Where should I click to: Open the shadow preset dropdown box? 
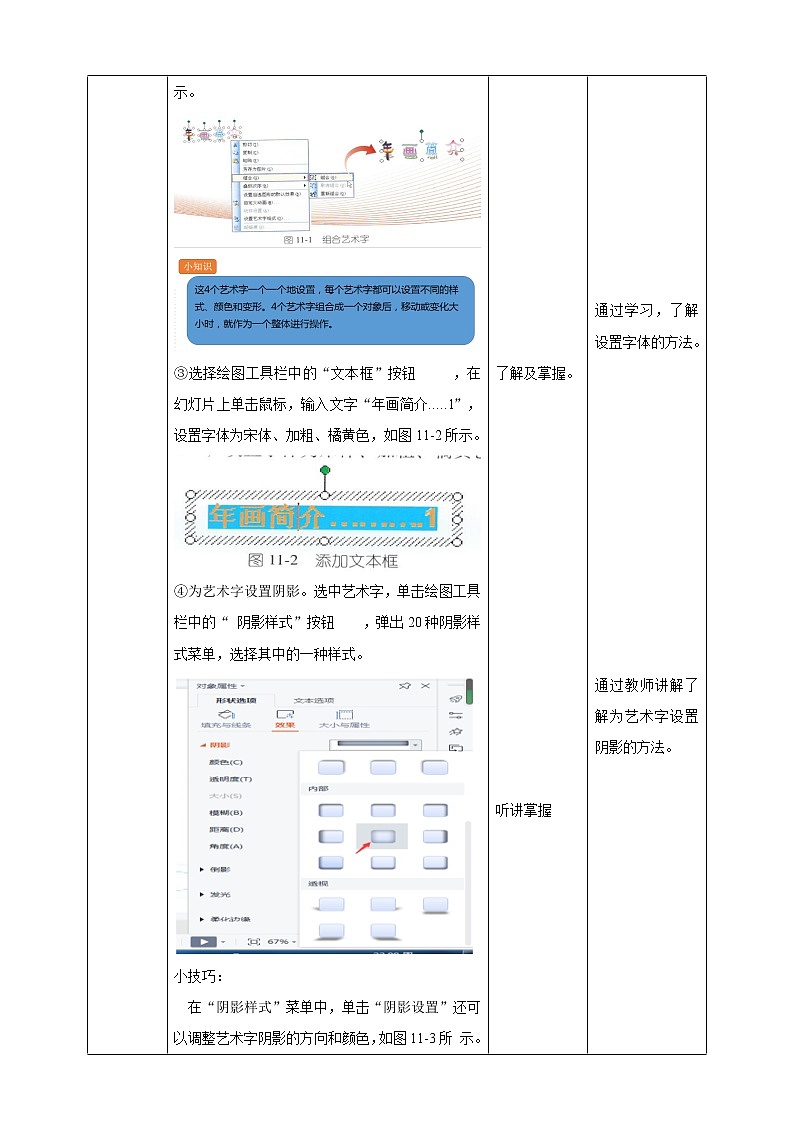(377, 744)
